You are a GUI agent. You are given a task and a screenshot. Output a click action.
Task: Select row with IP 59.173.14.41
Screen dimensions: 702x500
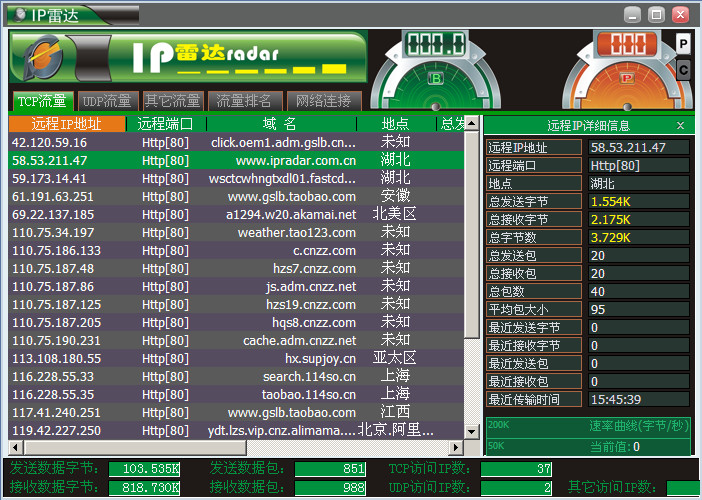(236, 178)
